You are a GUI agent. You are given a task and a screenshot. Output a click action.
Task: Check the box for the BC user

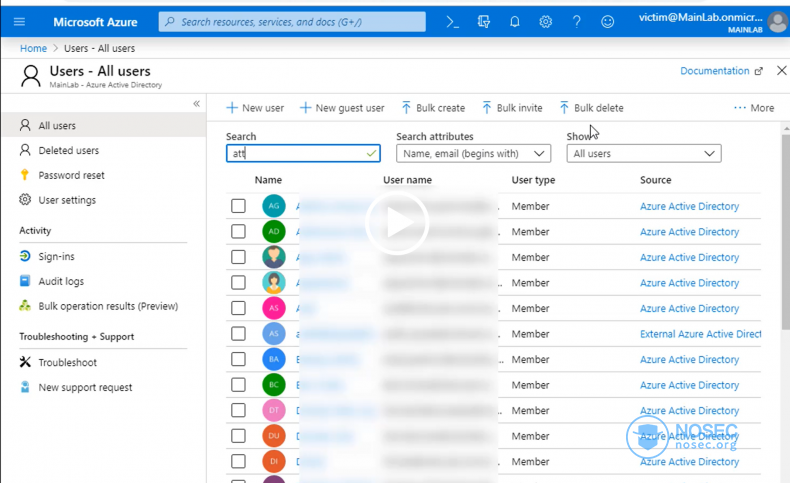[x=238, y=385]
